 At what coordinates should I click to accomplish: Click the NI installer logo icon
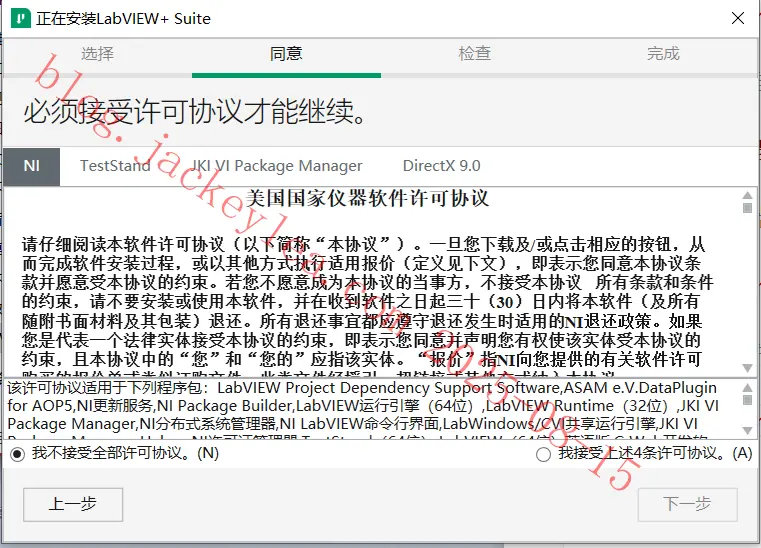click(20, 18)
